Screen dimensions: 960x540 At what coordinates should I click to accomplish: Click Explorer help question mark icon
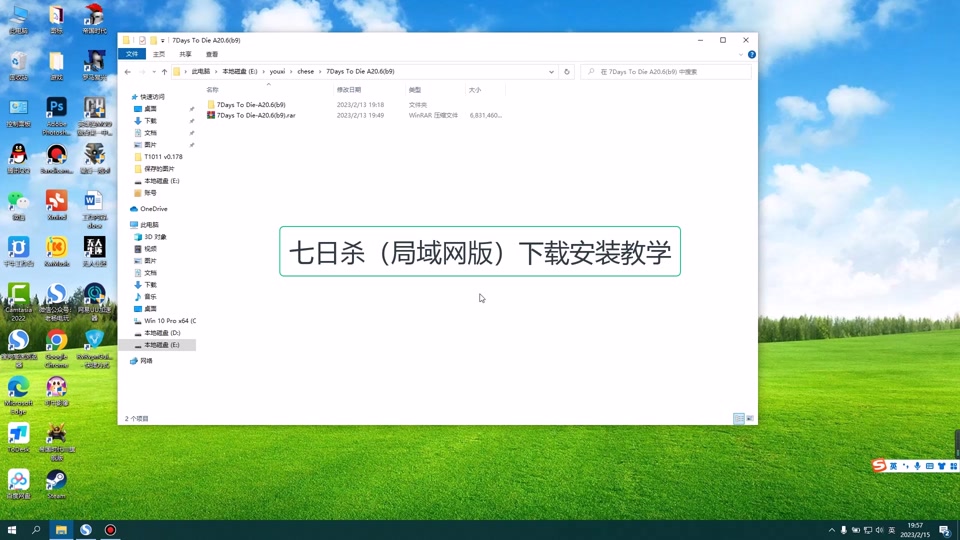pos(752,54)
